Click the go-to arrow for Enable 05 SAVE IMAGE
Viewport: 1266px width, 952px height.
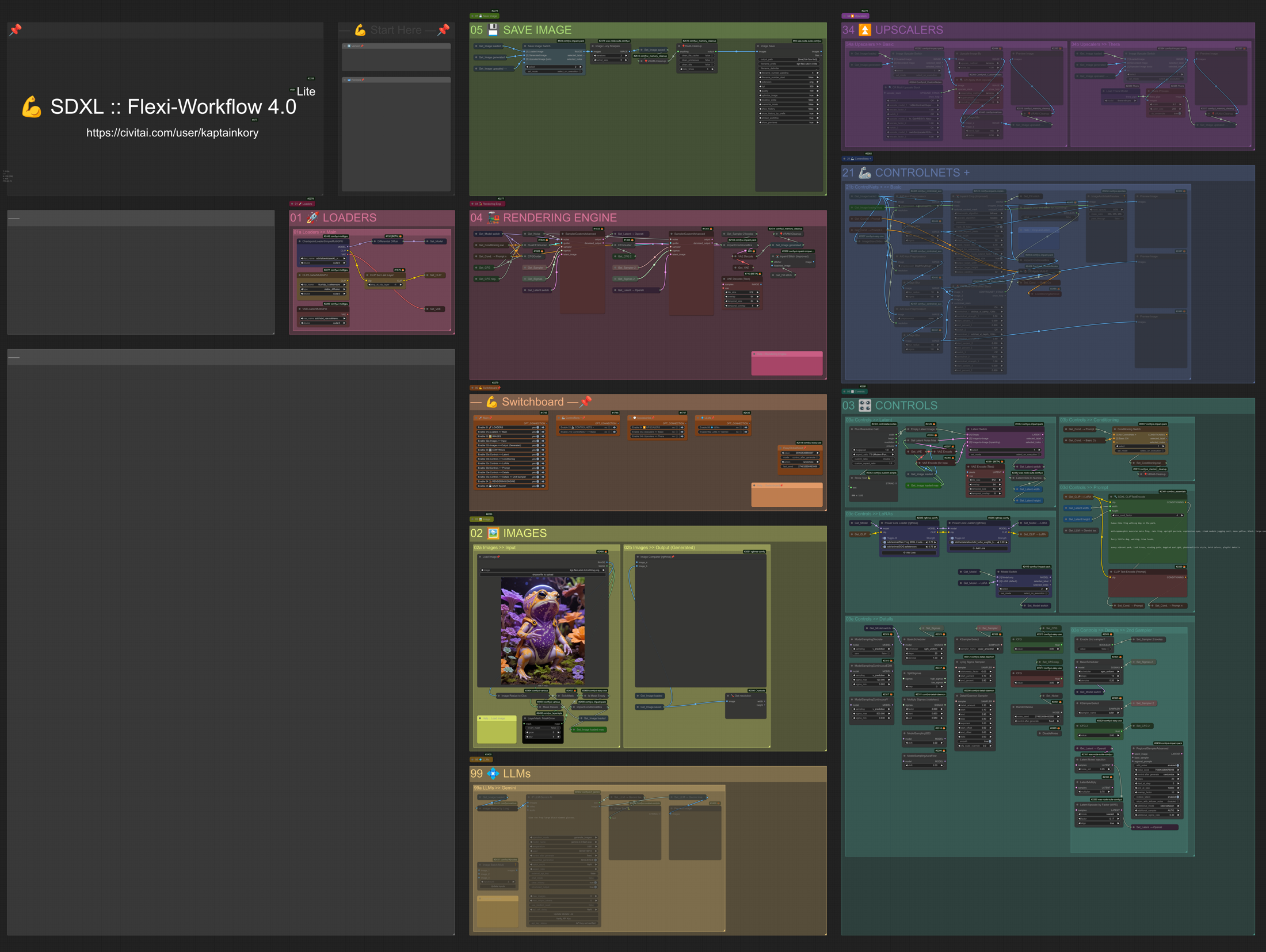tap(543, 486)
